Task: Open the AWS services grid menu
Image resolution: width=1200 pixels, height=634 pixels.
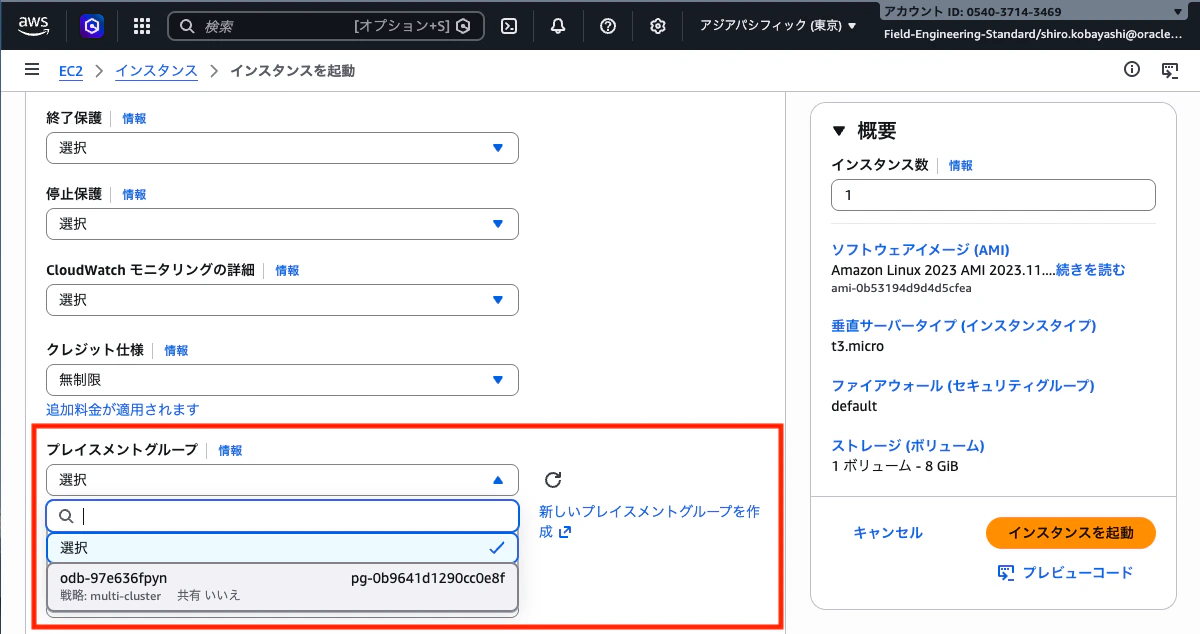Action: 142,26
